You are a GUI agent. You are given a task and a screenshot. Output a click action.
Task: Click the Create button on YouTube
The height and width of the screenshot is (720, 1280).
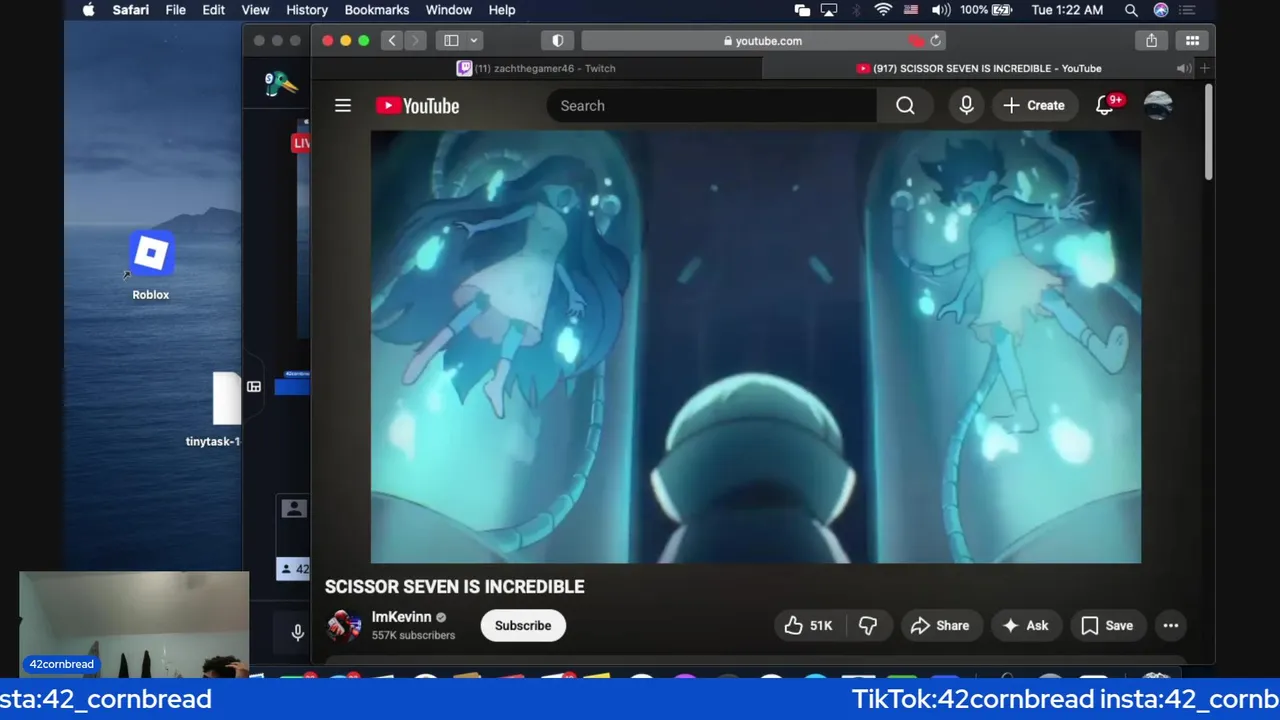tap(1034, 105)
